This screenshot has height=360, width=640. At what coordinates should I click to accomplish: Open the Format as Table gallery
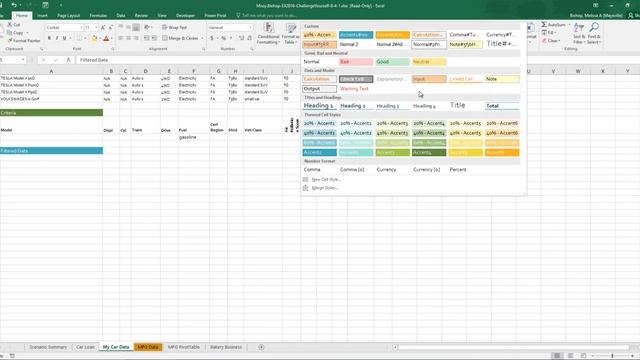coord(290,33)
